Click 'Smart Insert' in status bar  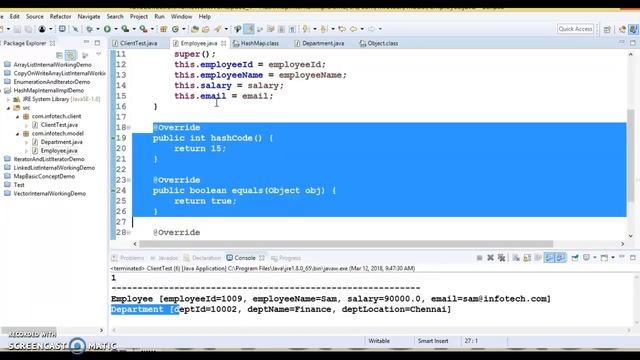coord(433,341)
